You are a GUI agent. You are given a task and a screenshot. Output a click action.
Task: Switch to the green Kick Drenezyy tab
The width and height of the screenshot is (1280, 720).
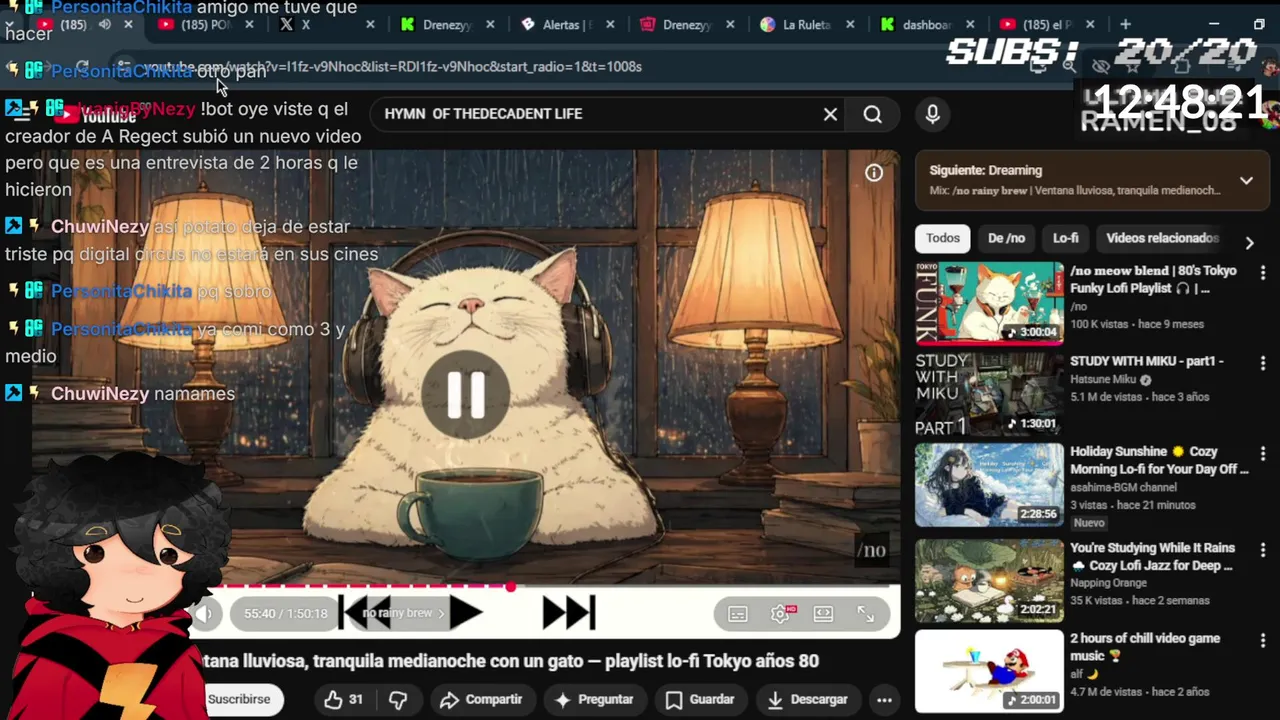pos(446,25)
